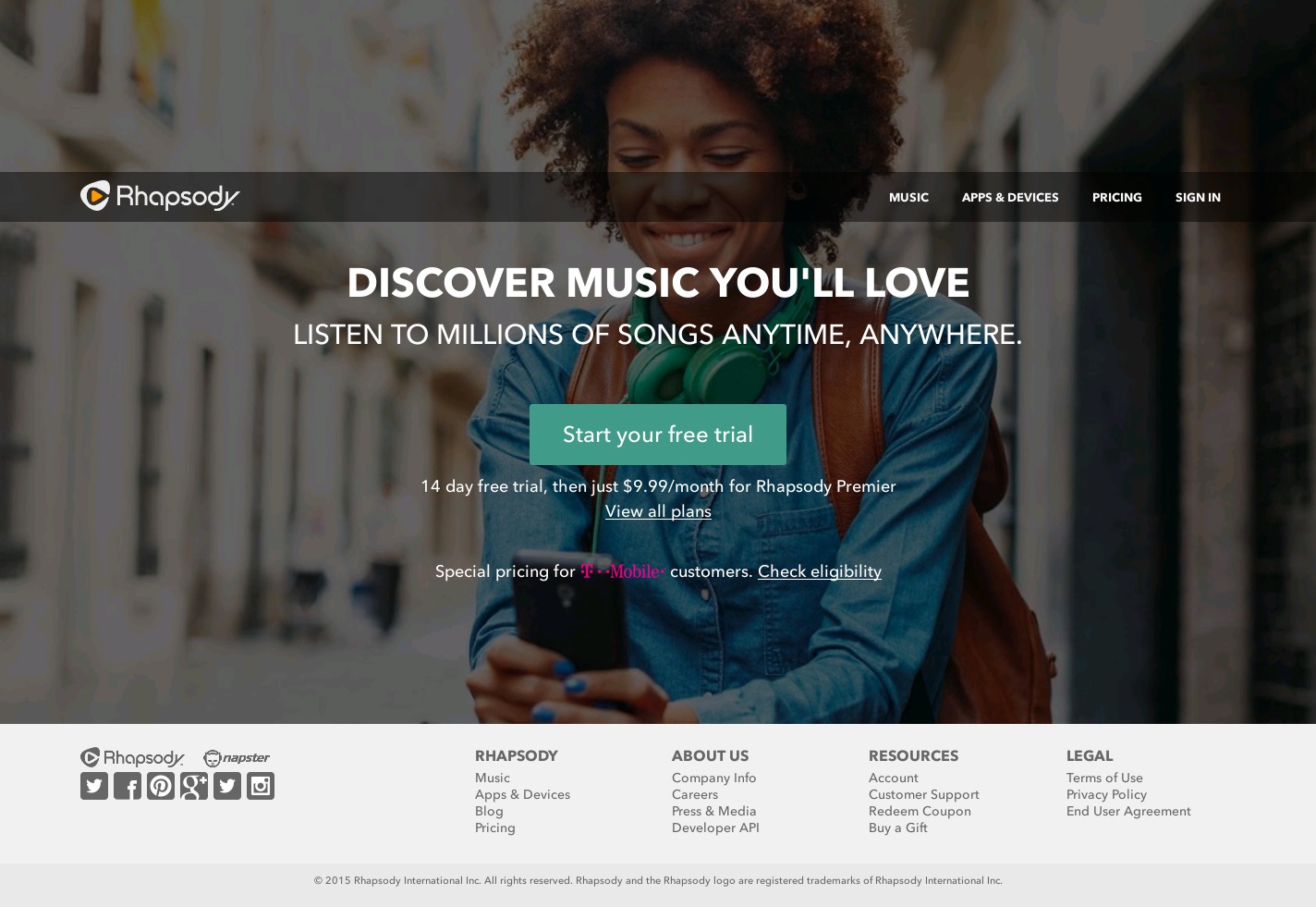Click the Napster logo in the footer
Image resolution: width=1316 pixels, height=907 pixels.
237,758
